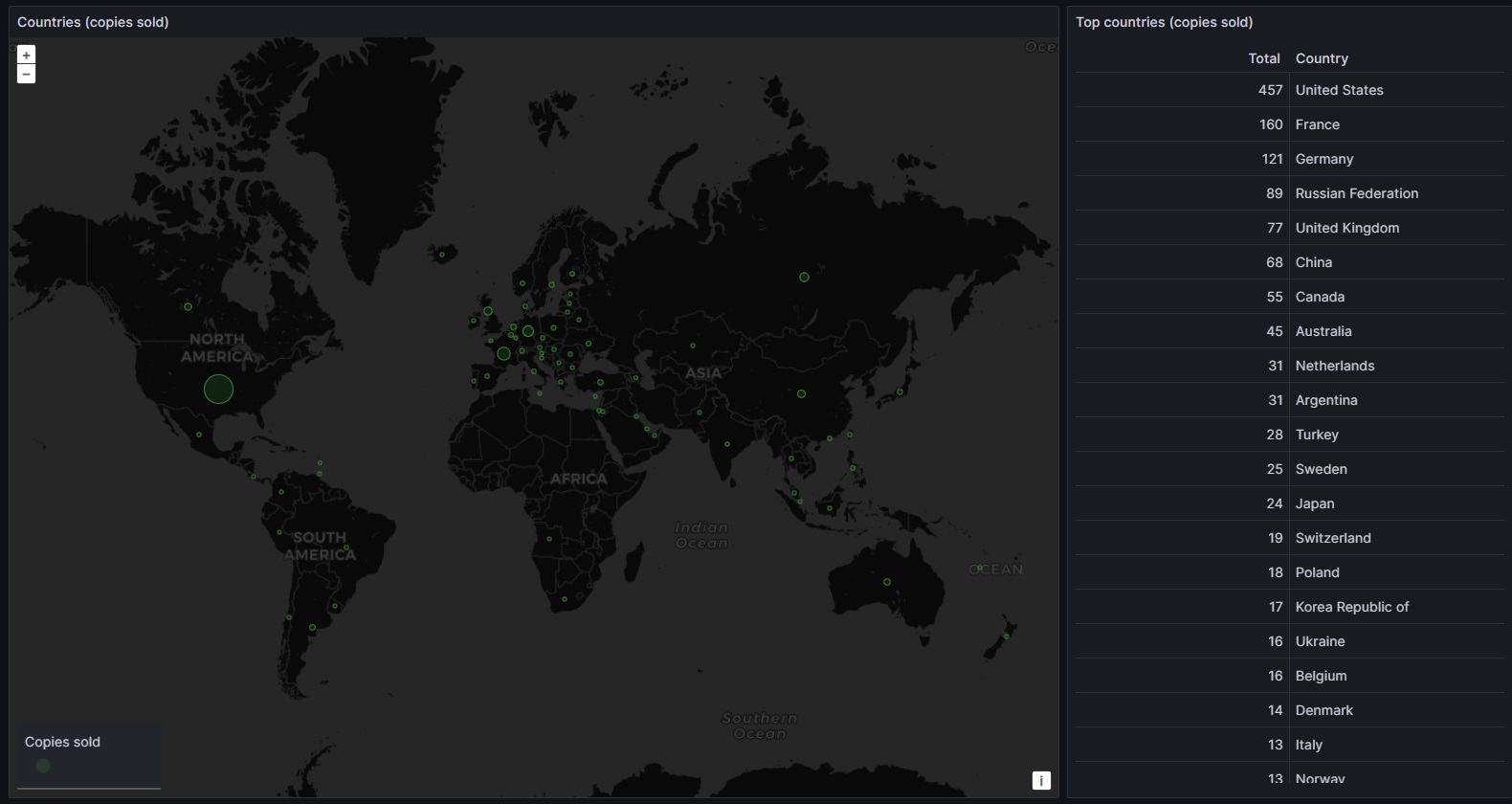
Task: Select the Denmark table cell
Action: point(1396,710)
